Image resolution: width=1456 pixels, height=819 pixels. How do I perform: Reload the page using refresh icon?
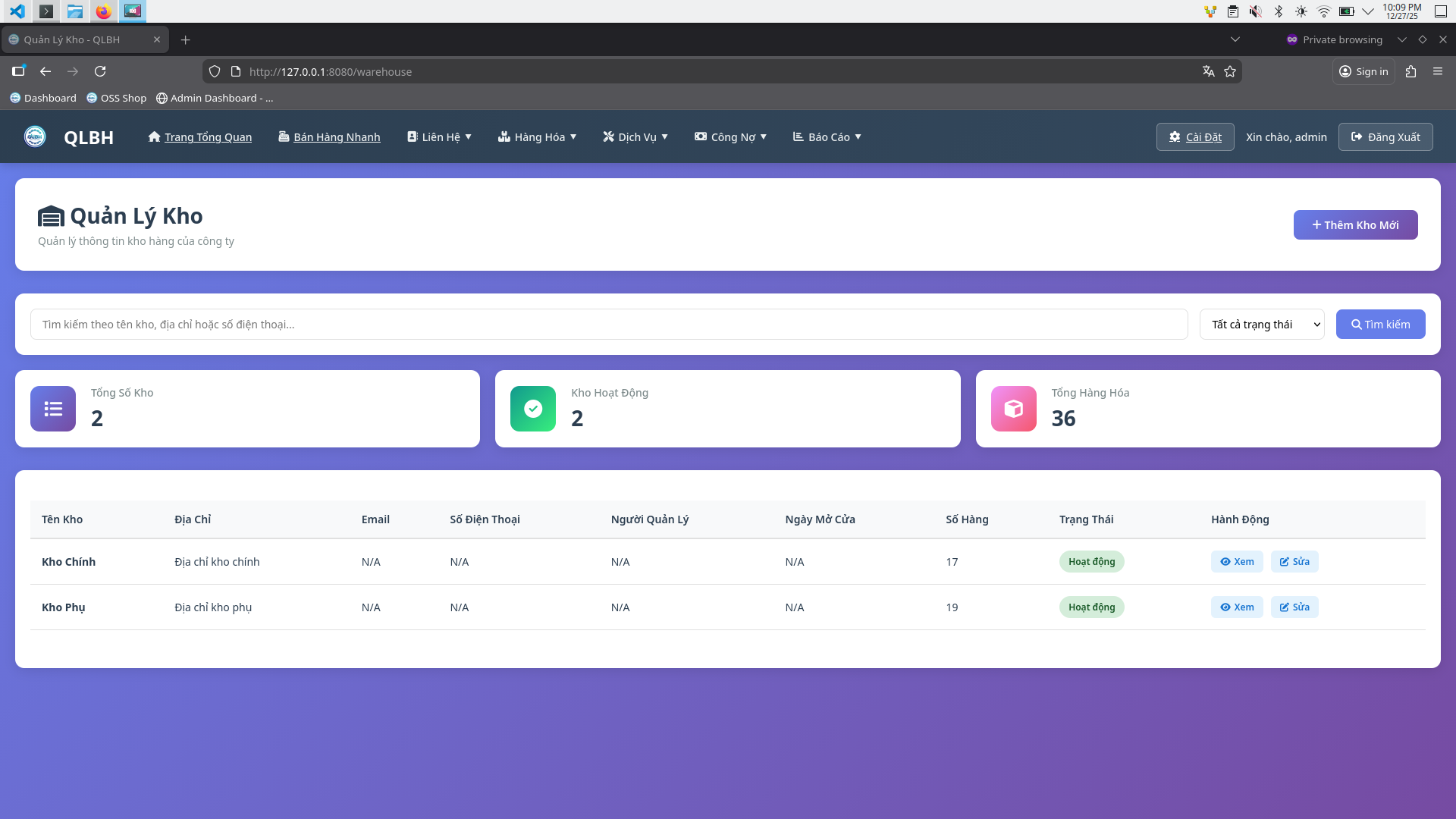[100, 71]
